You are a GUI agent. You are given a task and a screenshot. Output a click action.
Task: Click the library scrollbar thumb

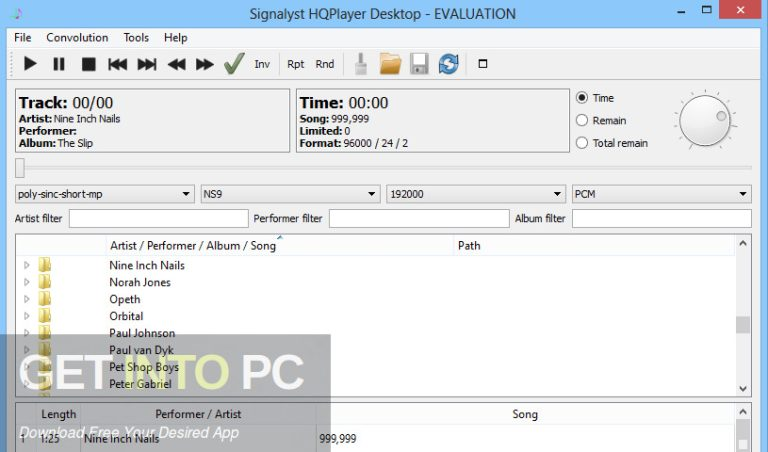[x=743, y=324]
